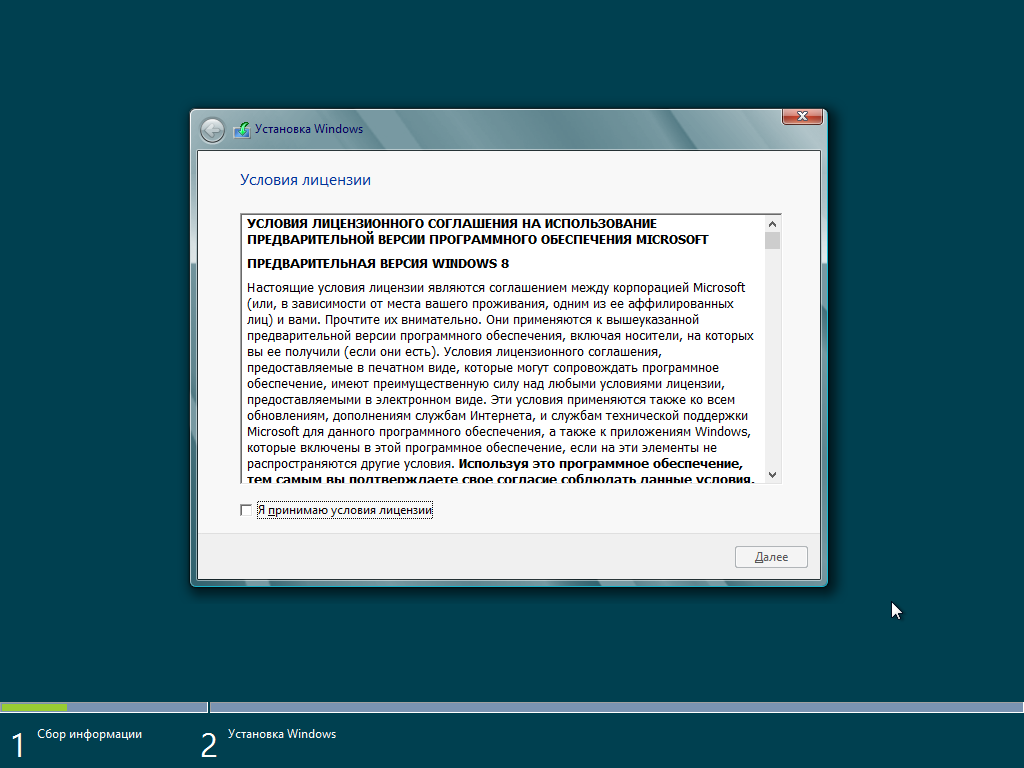Go back using the round arrow button
This screenshot has height=768, width=1024.
click(x=212, y=130)
